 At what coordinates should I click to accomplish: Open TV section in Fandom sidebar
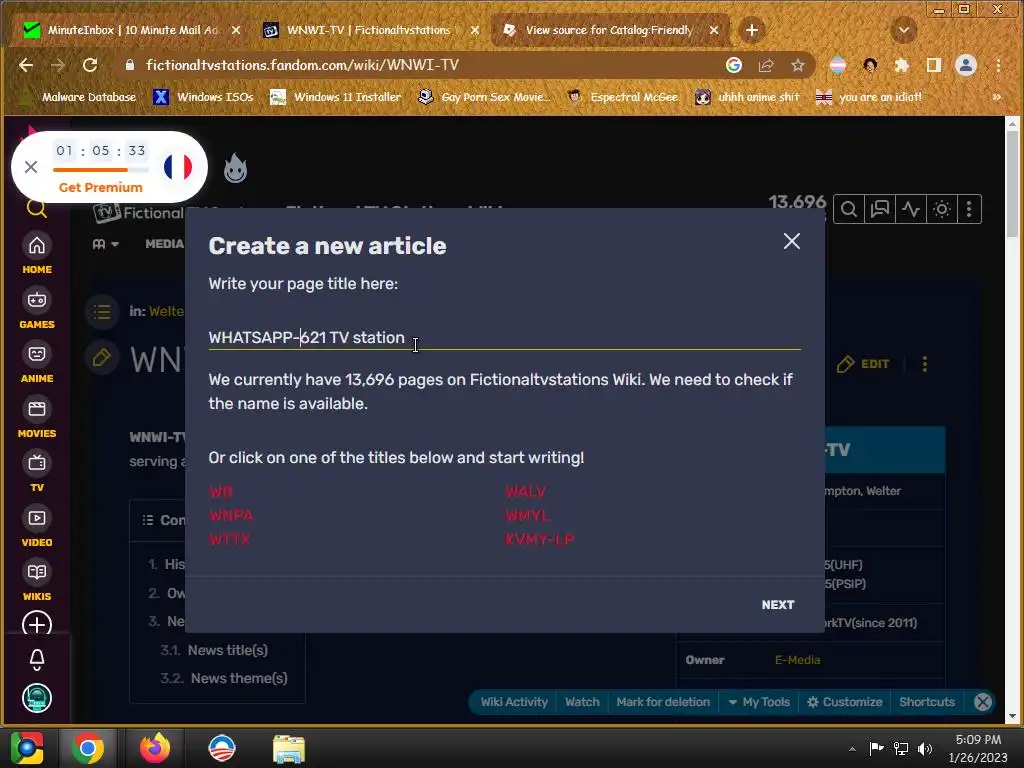pyautogui.click(x=37, y=472)
